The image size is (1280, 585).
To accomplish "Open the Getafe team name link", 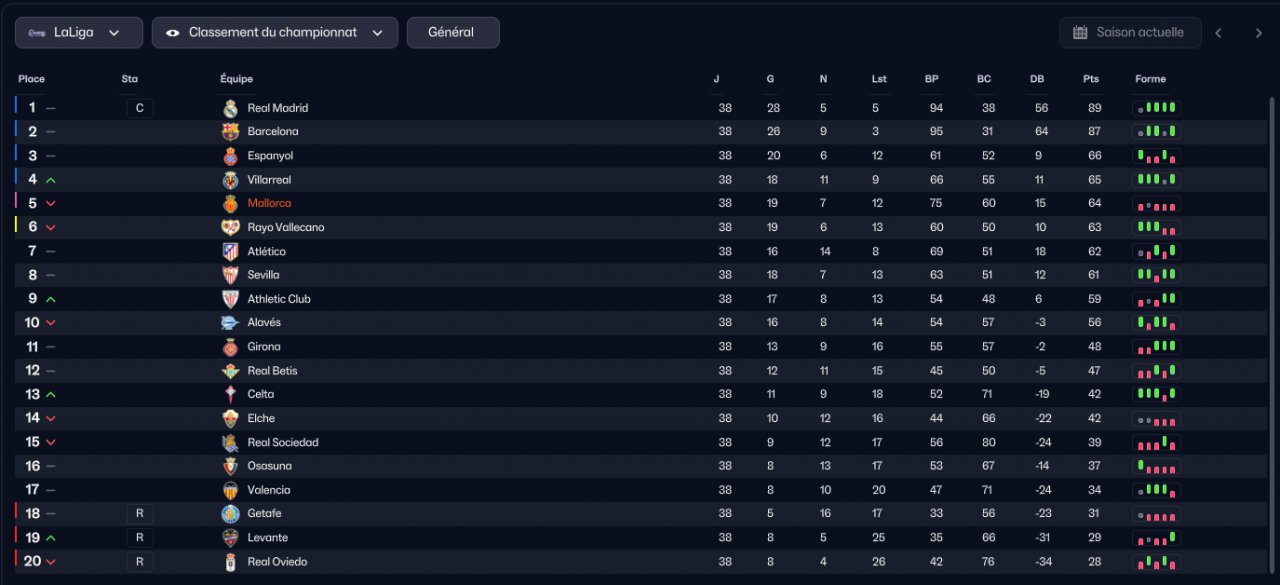I will tap(265, 514).
